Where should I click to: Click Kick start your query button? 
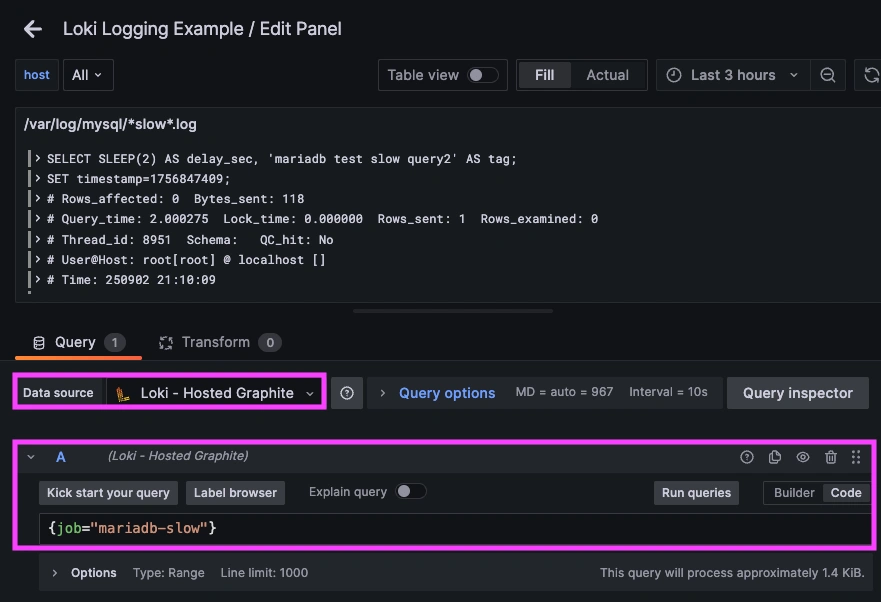108,493
